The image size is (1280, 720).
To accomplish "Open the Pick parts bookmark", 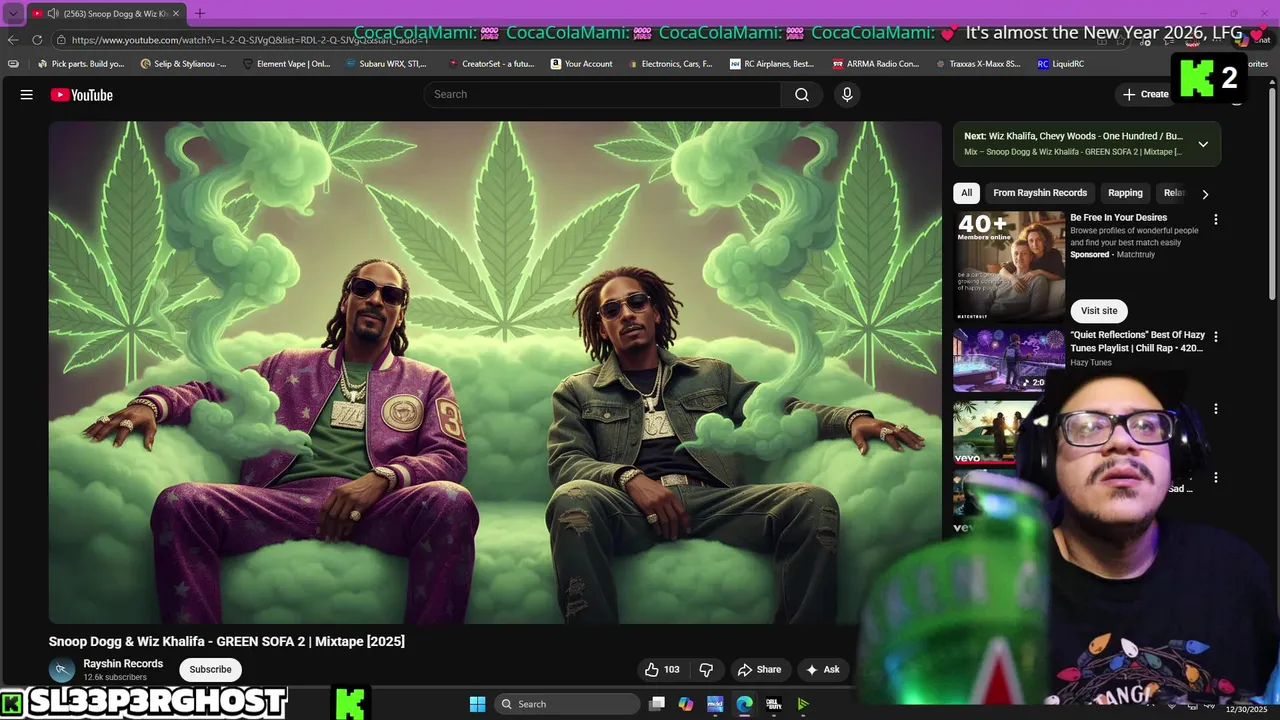I will click(x=81, y=64).
